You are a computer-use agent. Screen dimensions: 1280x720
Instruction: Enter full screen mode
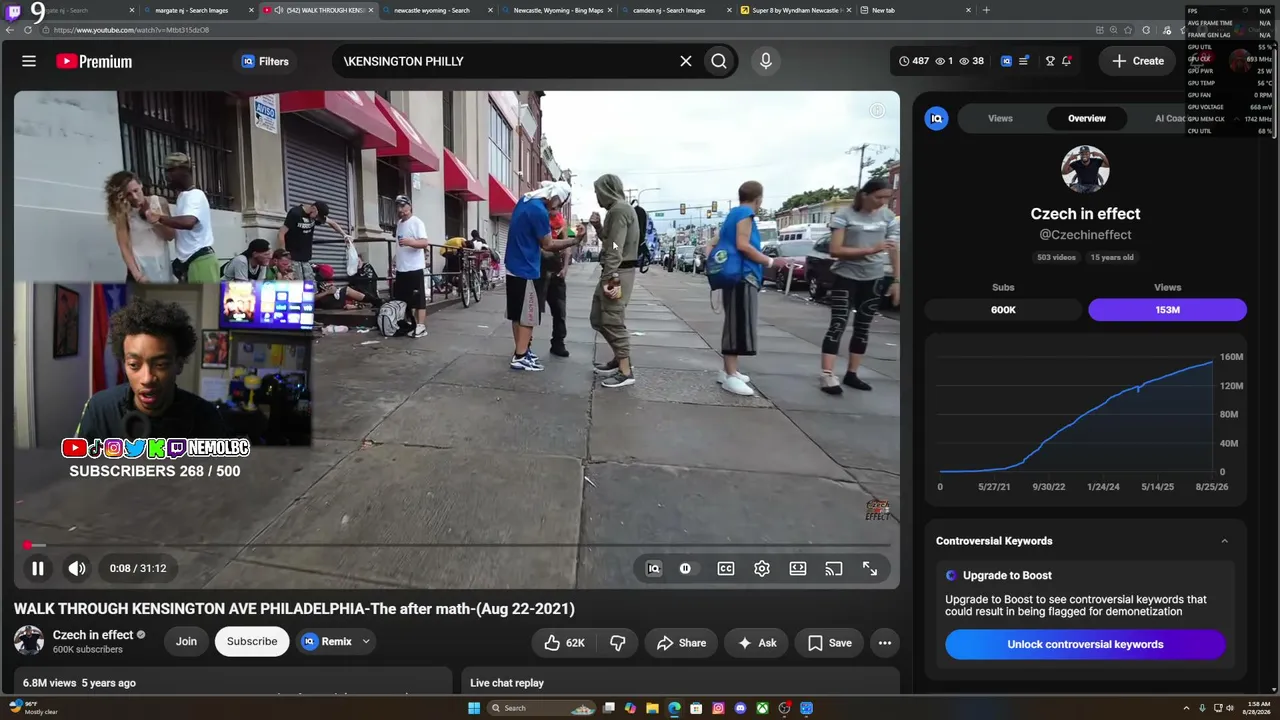tap(870, 568)
